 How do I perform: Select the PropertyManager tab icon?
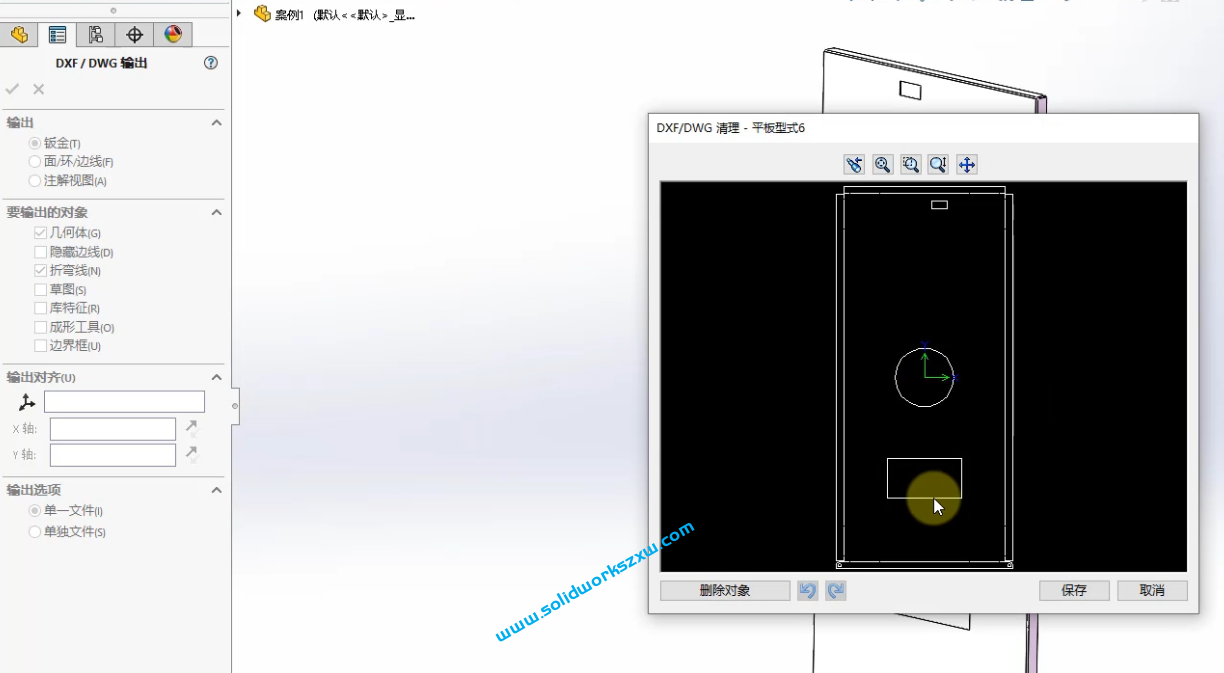[57, 33]
